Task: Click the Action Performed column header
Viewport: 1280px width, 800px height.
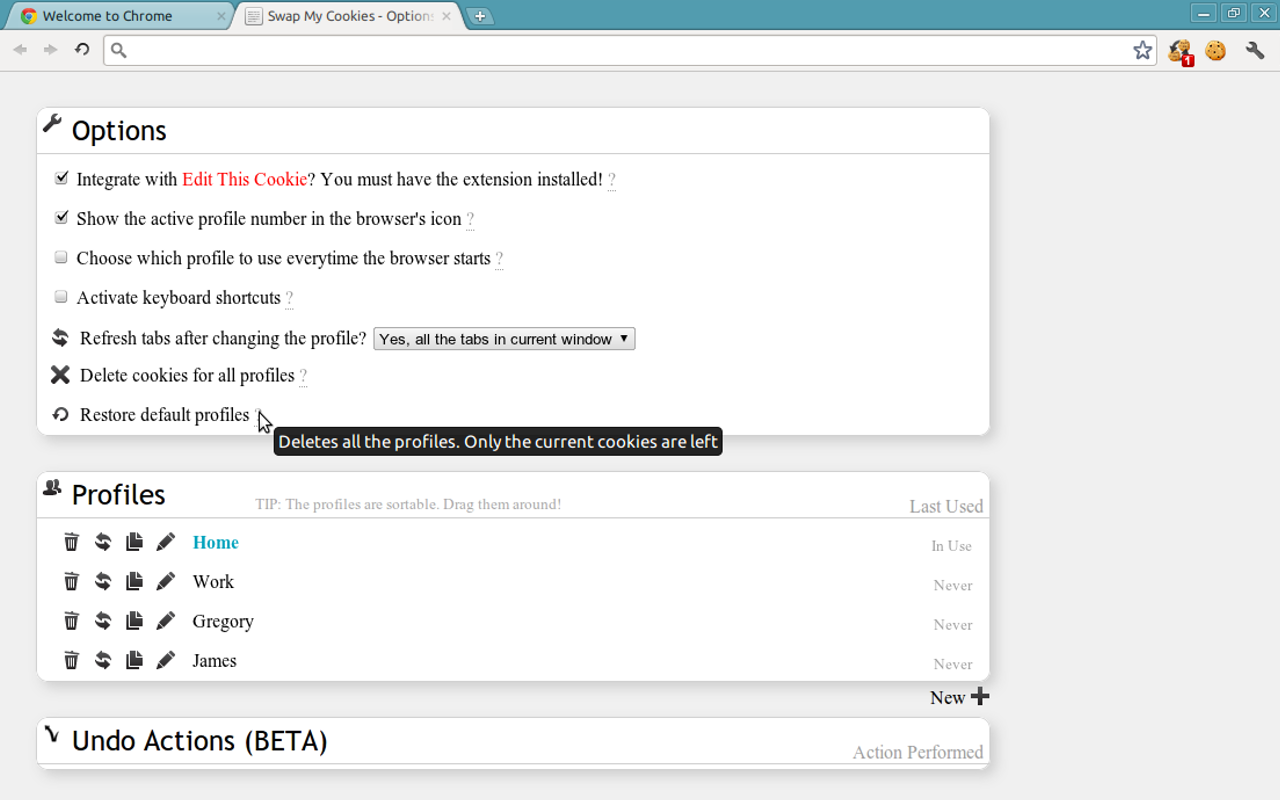Action: pyautogui.click(x=918, y=752)
